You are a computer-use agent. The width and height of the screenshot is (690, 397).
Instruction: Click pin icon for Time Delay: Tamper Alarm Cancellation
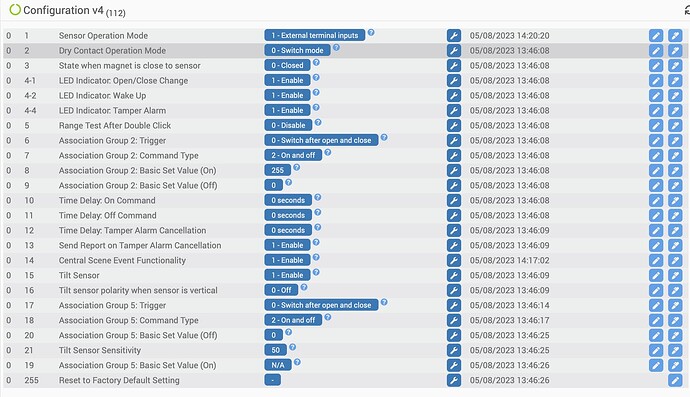(675, 230)
